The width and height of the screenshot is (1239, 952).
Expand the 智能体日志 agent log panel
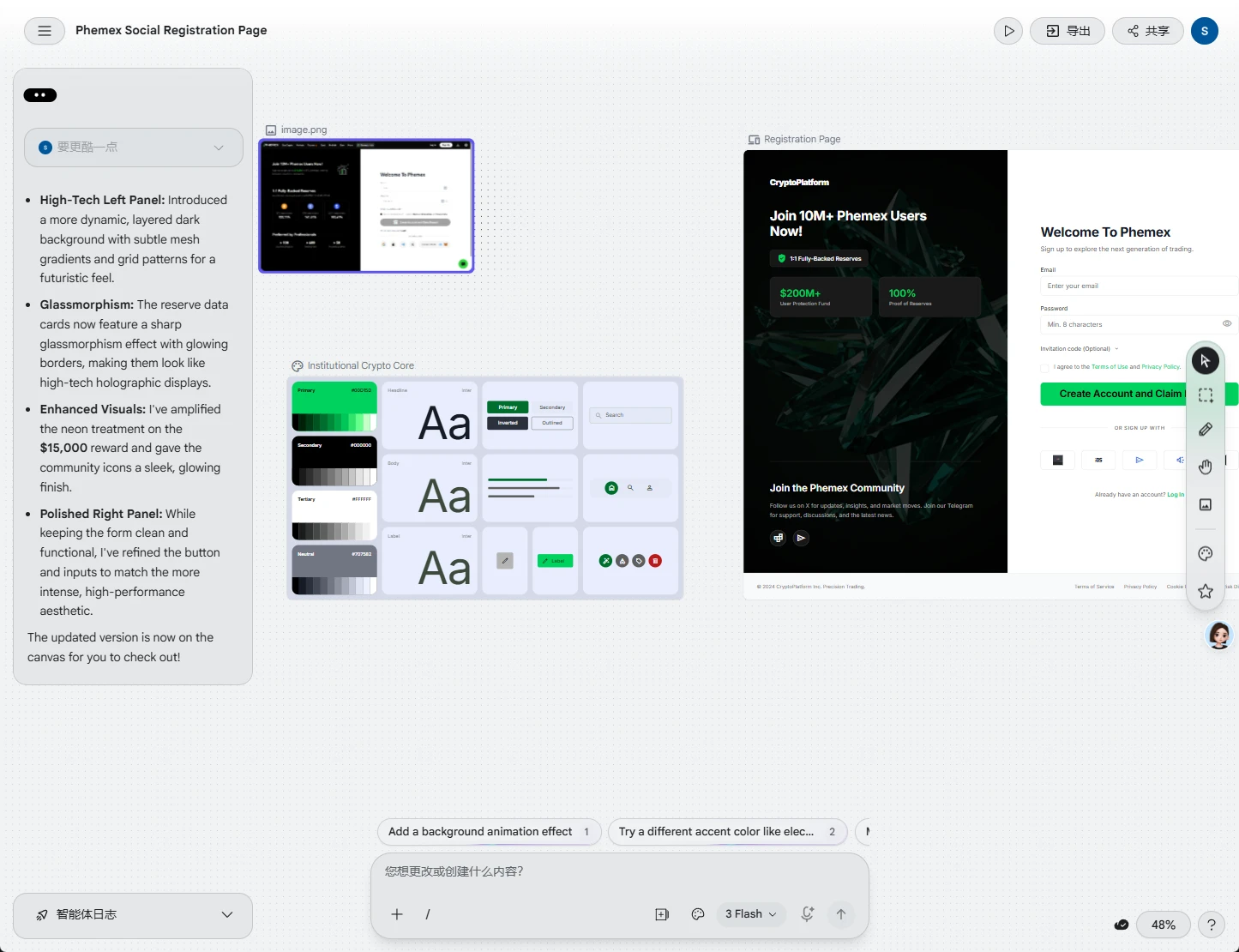[133, 915]
